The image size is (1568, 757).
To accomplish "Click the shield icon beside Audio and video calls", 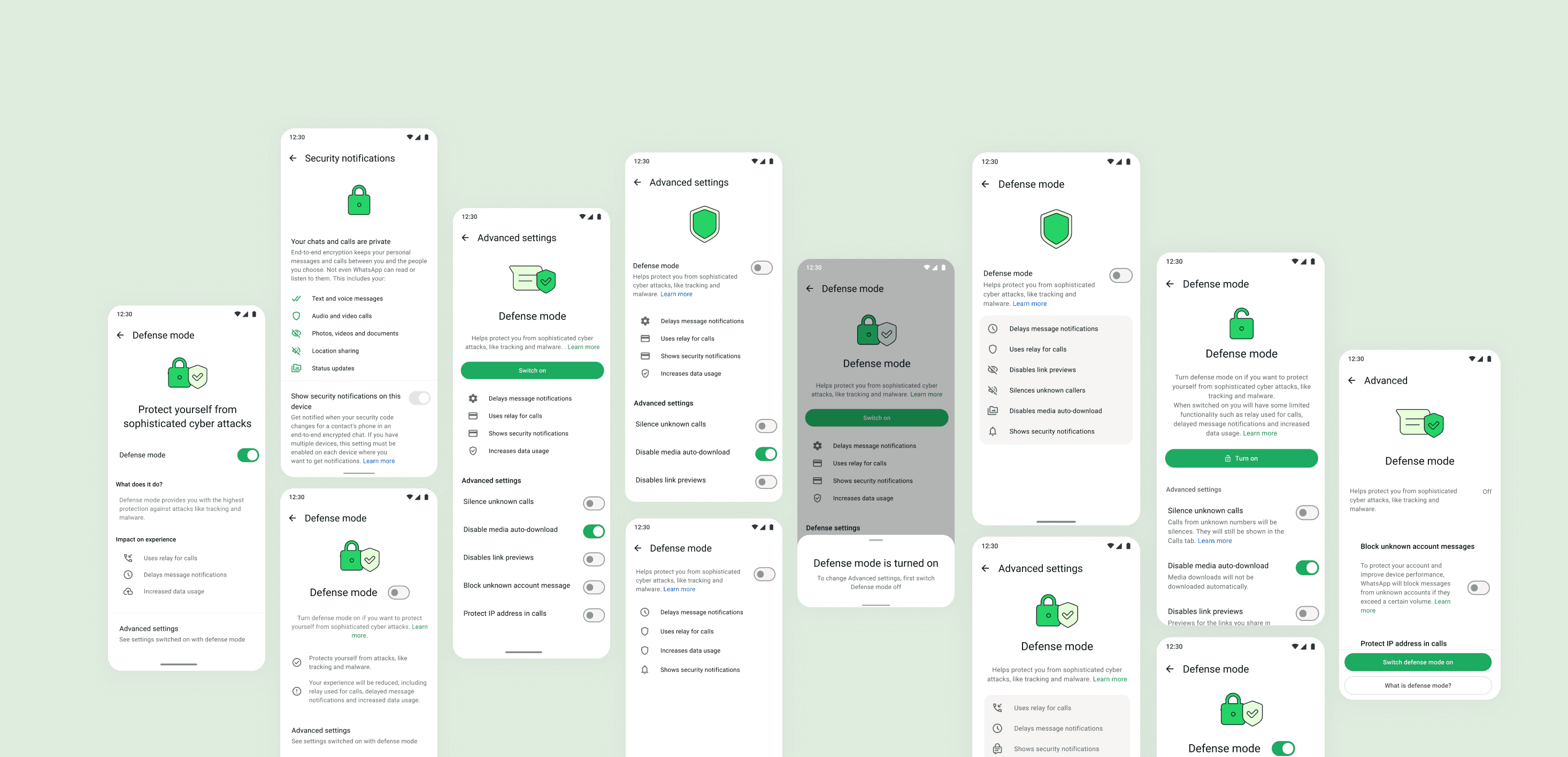I will click(x=296, y=316).
